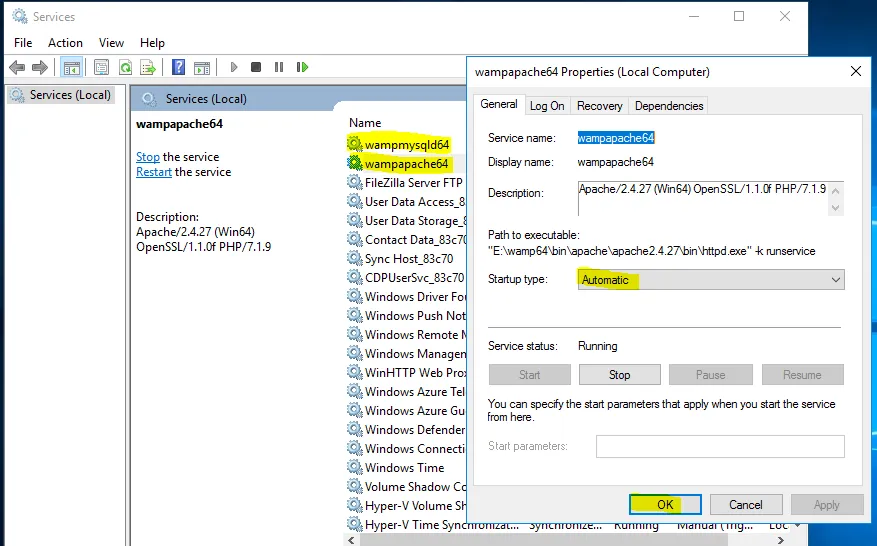Click the Forward arrow toolbar icon

coord(40,68)
